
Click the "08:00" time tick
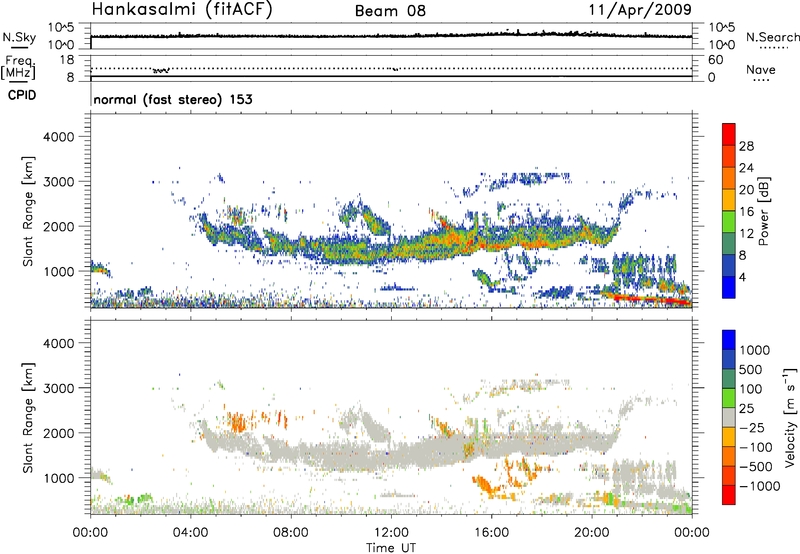tap(291, 533)
